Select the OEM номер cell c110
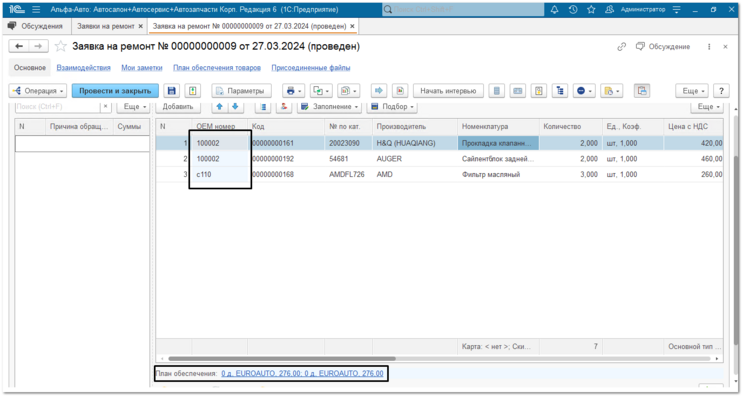This screenshot has height=397, width=743. (221, 174)
